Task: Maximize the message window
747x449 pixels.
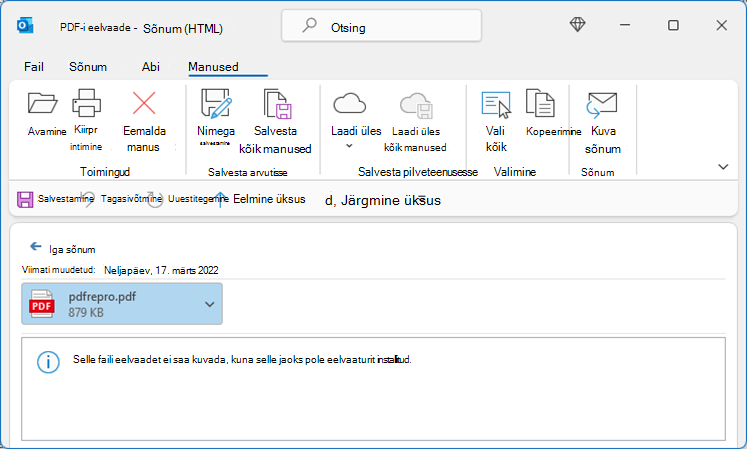Action: tap(673, 25)
